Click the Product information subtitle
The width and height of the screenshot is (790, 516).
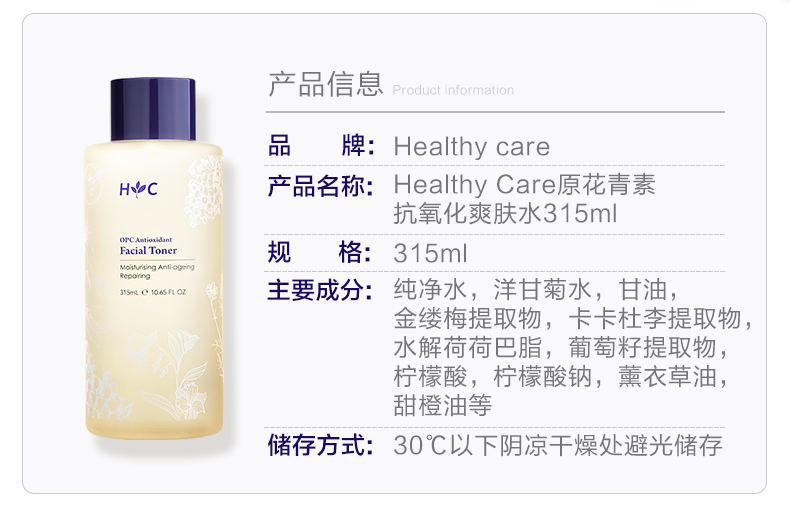coord(453,90)
